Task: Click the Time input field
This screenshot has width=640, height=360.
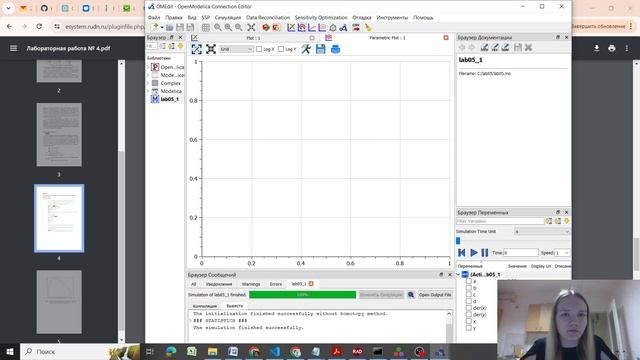Action: [x=521, y=253]
